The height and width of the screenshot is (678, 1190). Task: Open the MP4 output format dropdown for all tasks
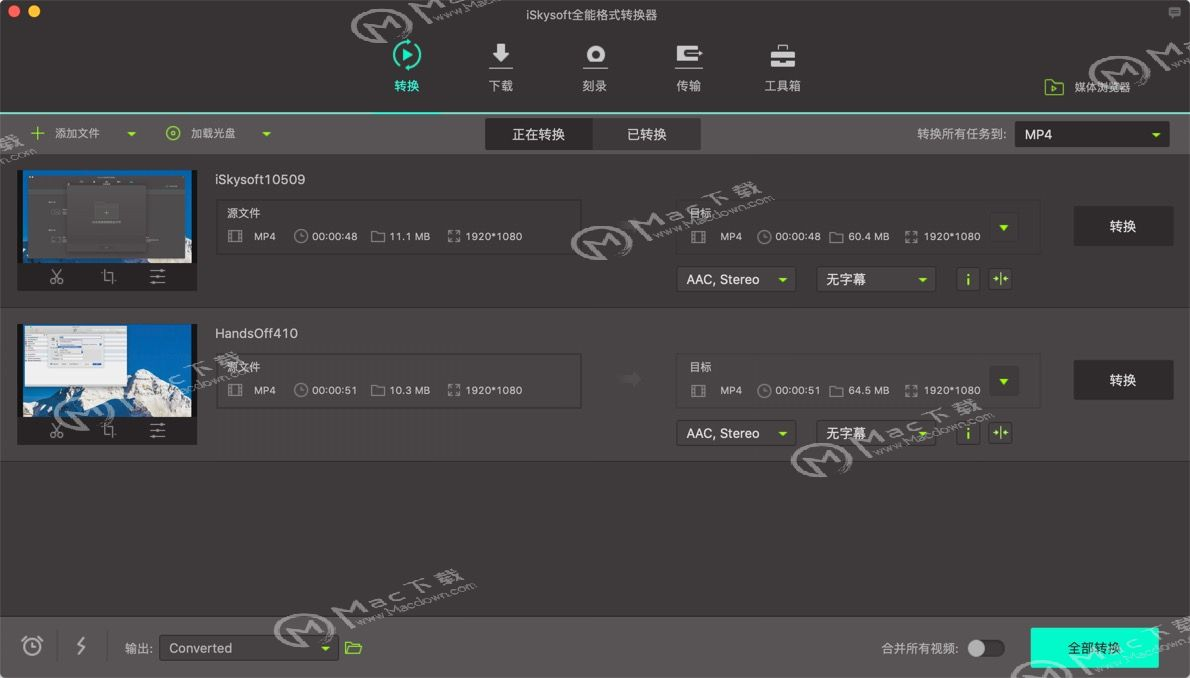pyautogui.click(x=1091, y=134)
